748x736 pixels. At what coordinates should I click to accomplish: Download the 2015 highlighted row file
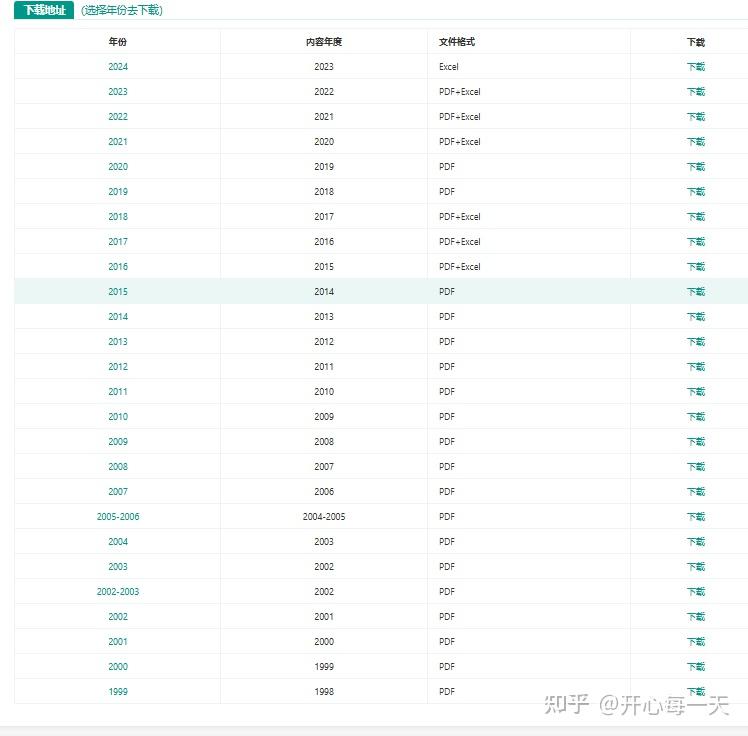click(696, 291)
